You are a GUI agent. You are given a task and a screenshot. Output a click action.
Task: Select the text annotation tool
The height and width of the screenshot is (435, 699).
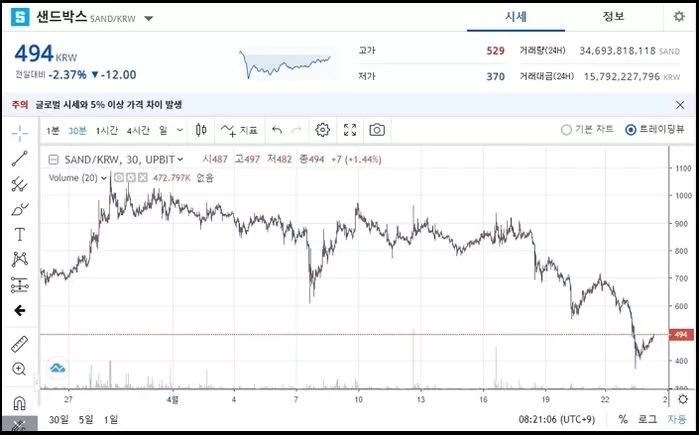pyautogui.click(x=20, y=234)
